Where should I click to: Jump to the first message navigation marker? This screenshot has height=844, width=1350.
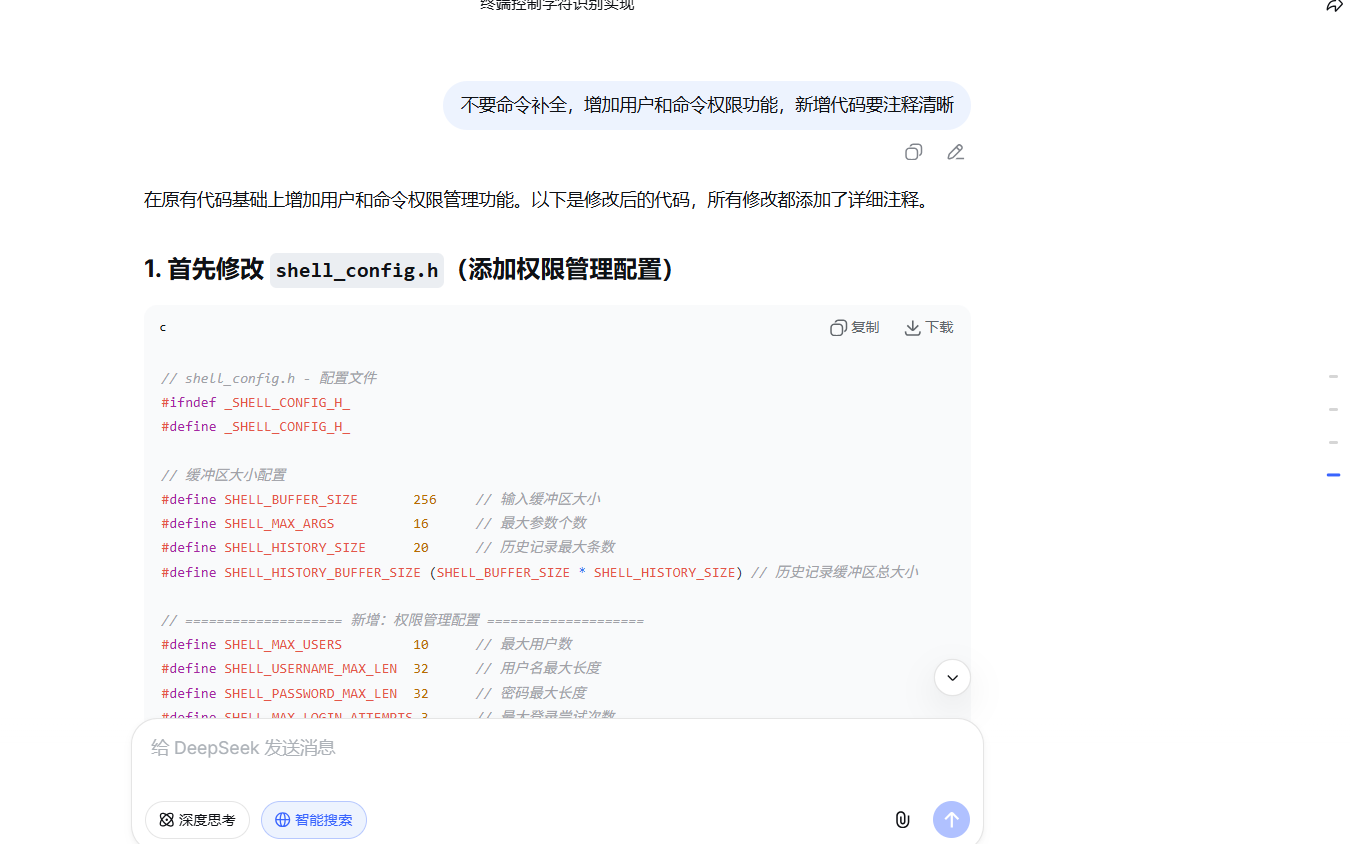pos(1333,377)
